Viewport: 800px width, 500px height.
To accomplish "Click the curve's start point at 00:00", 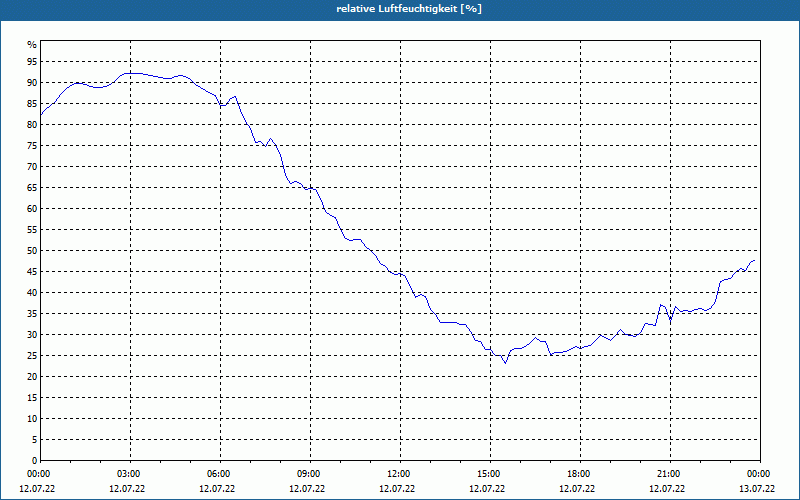I will [x=41, y=115].
